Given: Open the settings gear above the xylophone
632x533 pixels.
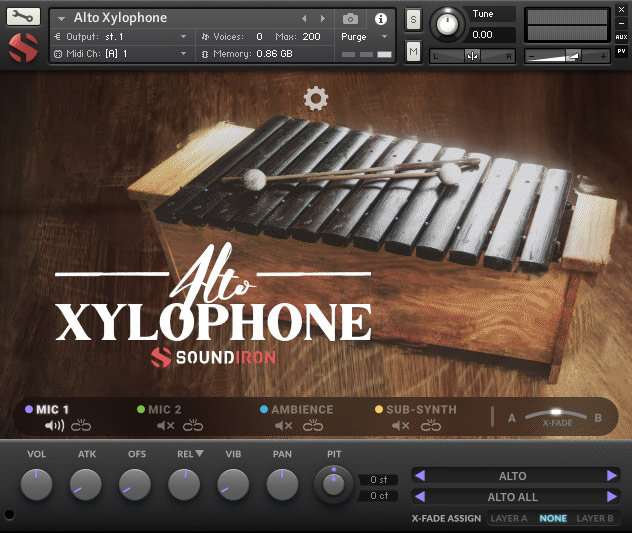Looking at the screenshot, I should pos(316,98).
